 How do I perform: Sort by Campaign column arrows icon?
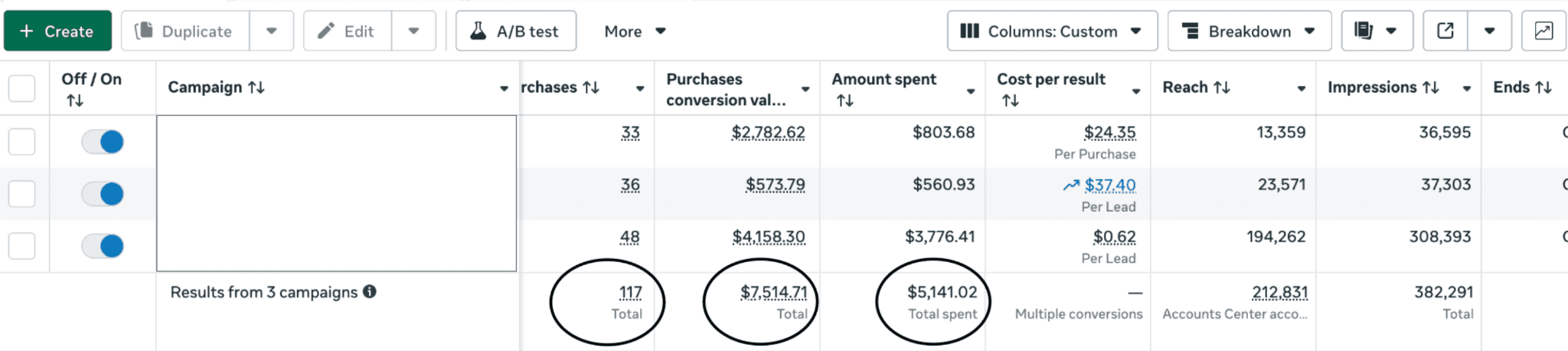point(256,87)
